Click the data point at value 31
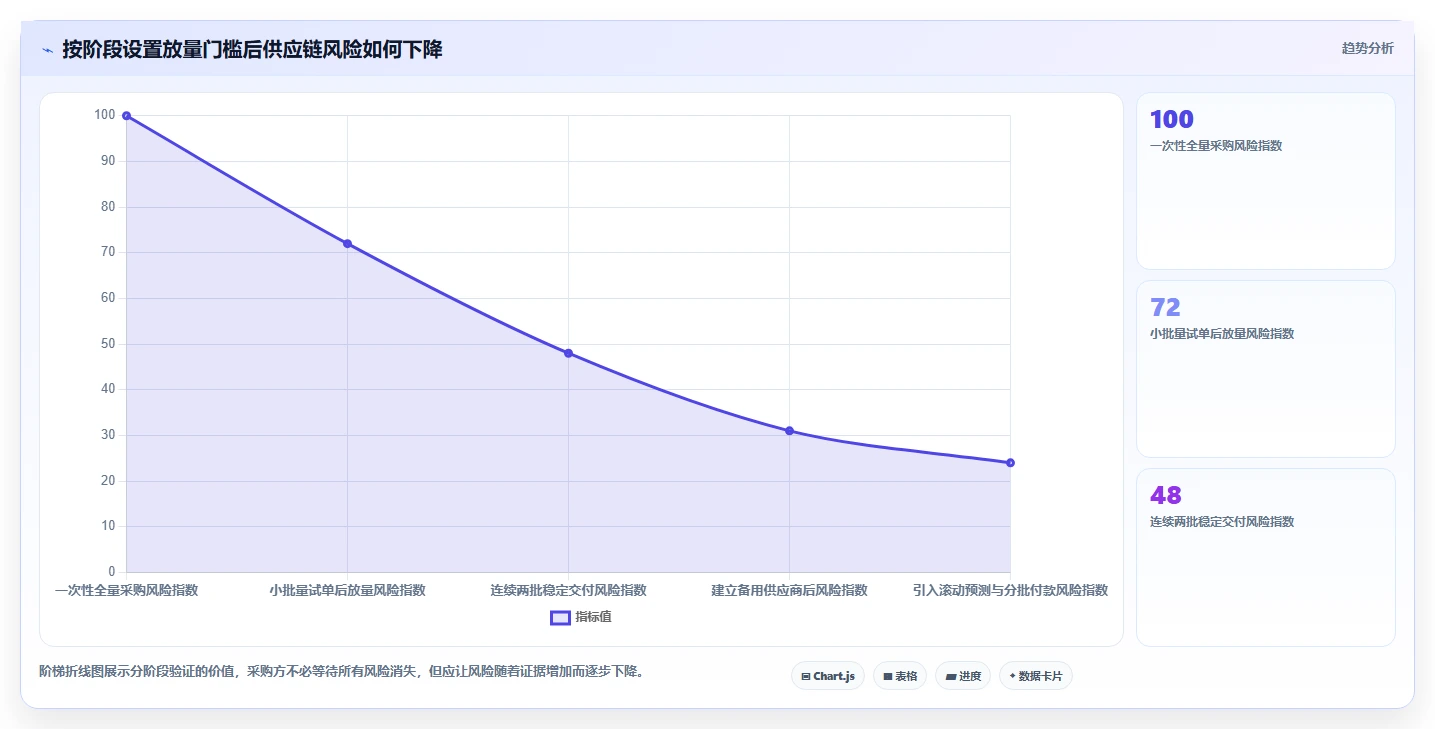This screenshot has width=1435, height=729. [x=789, y=431]
